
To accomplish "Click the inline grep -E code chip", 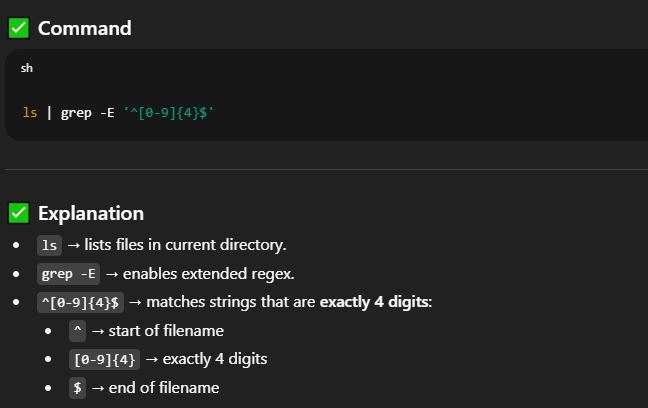I will [x=68, y=273].
